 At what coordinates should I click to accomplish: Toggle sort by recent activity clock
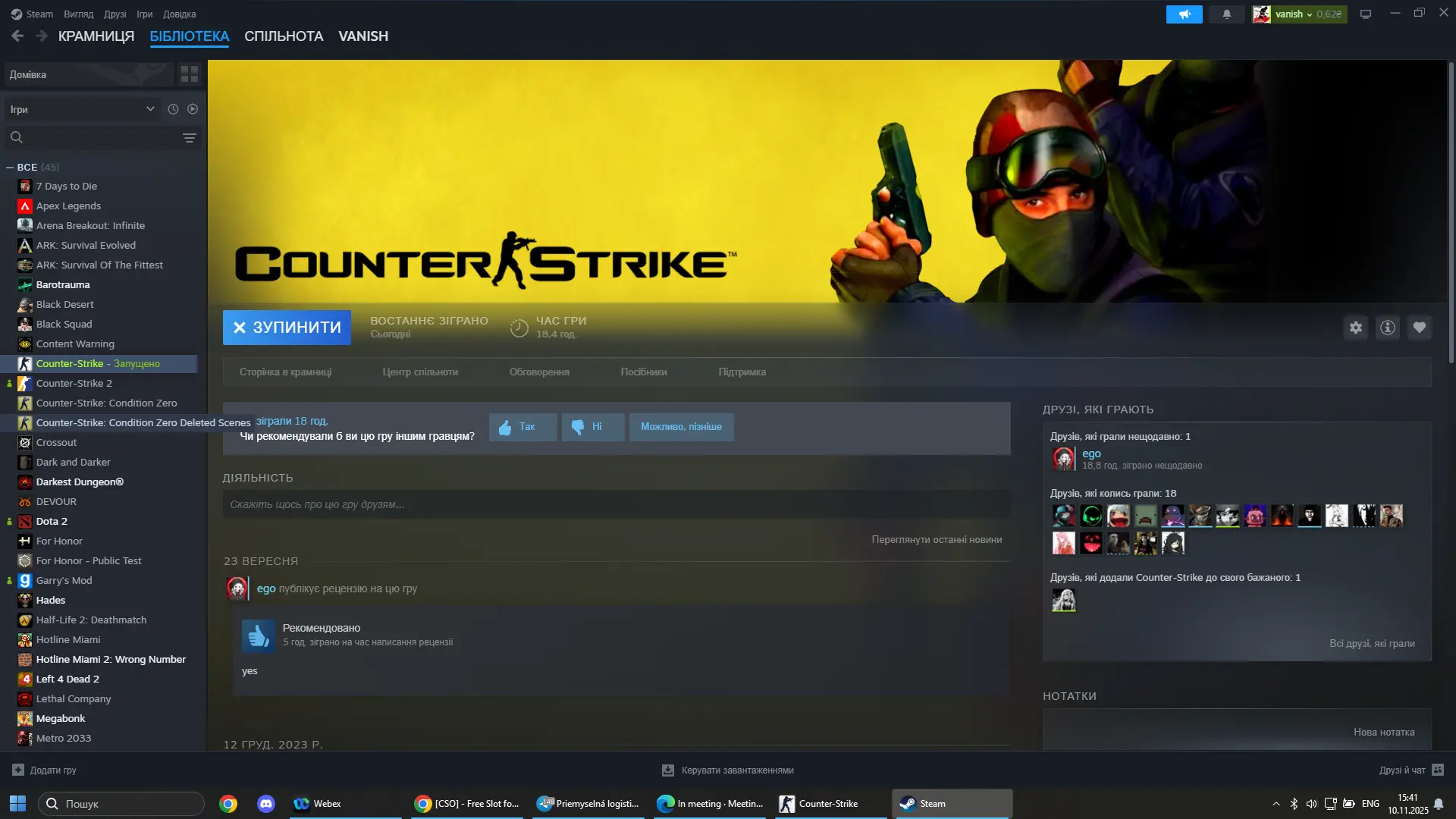point(173,109)
